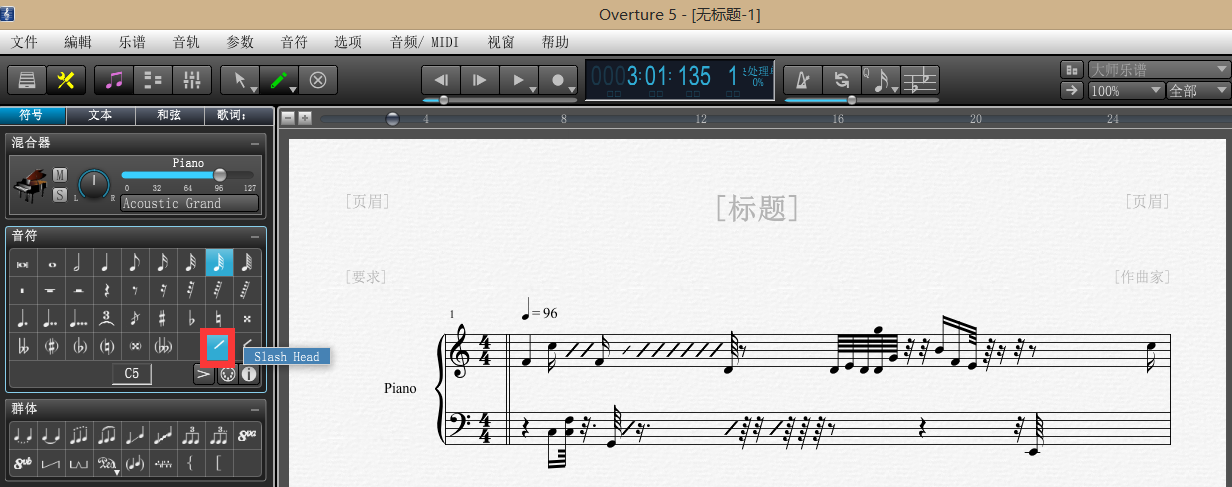
Task: Select the natural accidental in palette
Action: 218,319
